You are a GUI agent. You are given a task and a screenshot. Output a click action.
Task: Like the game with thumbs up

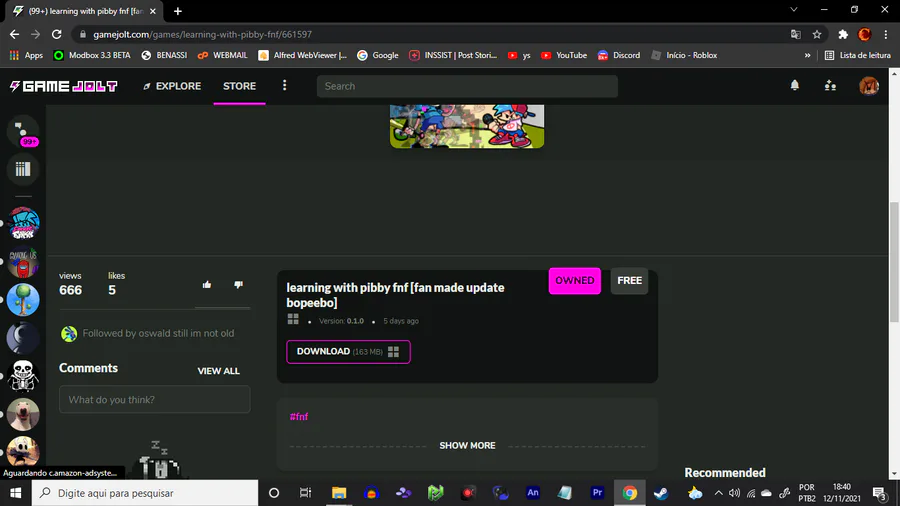(207, 285)
